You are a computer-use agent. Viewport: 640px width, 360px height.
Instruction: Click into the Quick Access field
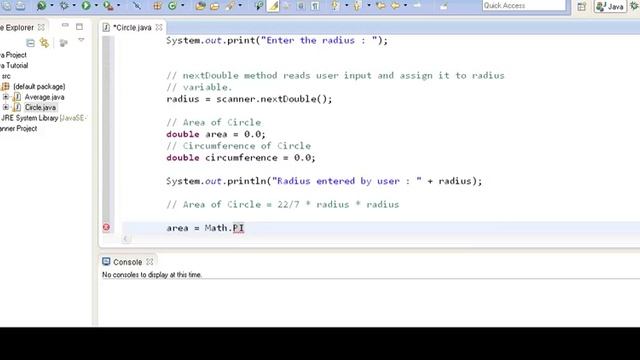(x=524, y=5)
